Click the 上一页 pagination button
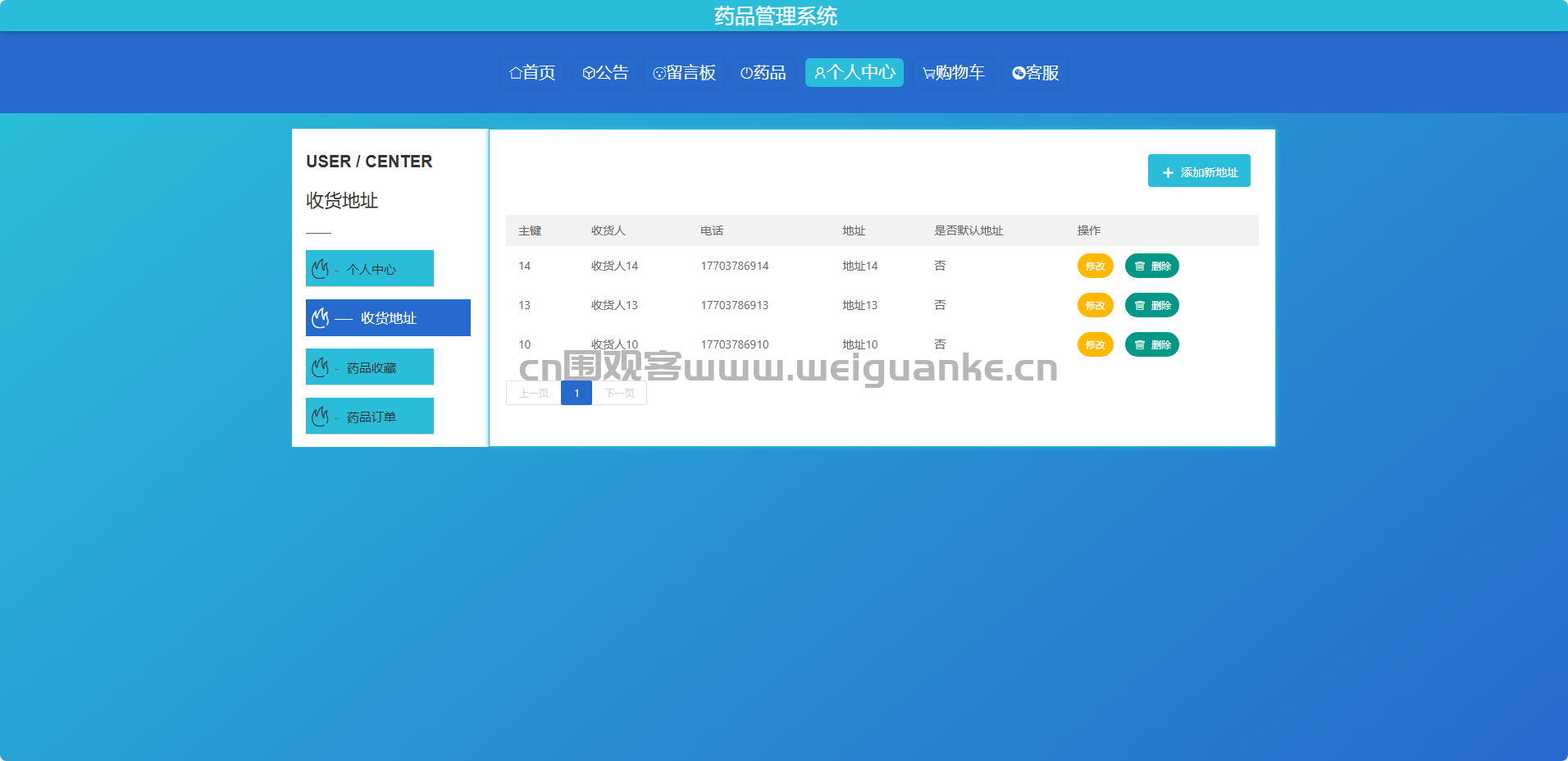1568x761 pixels. pyautogui.click(x=534, y=393)
